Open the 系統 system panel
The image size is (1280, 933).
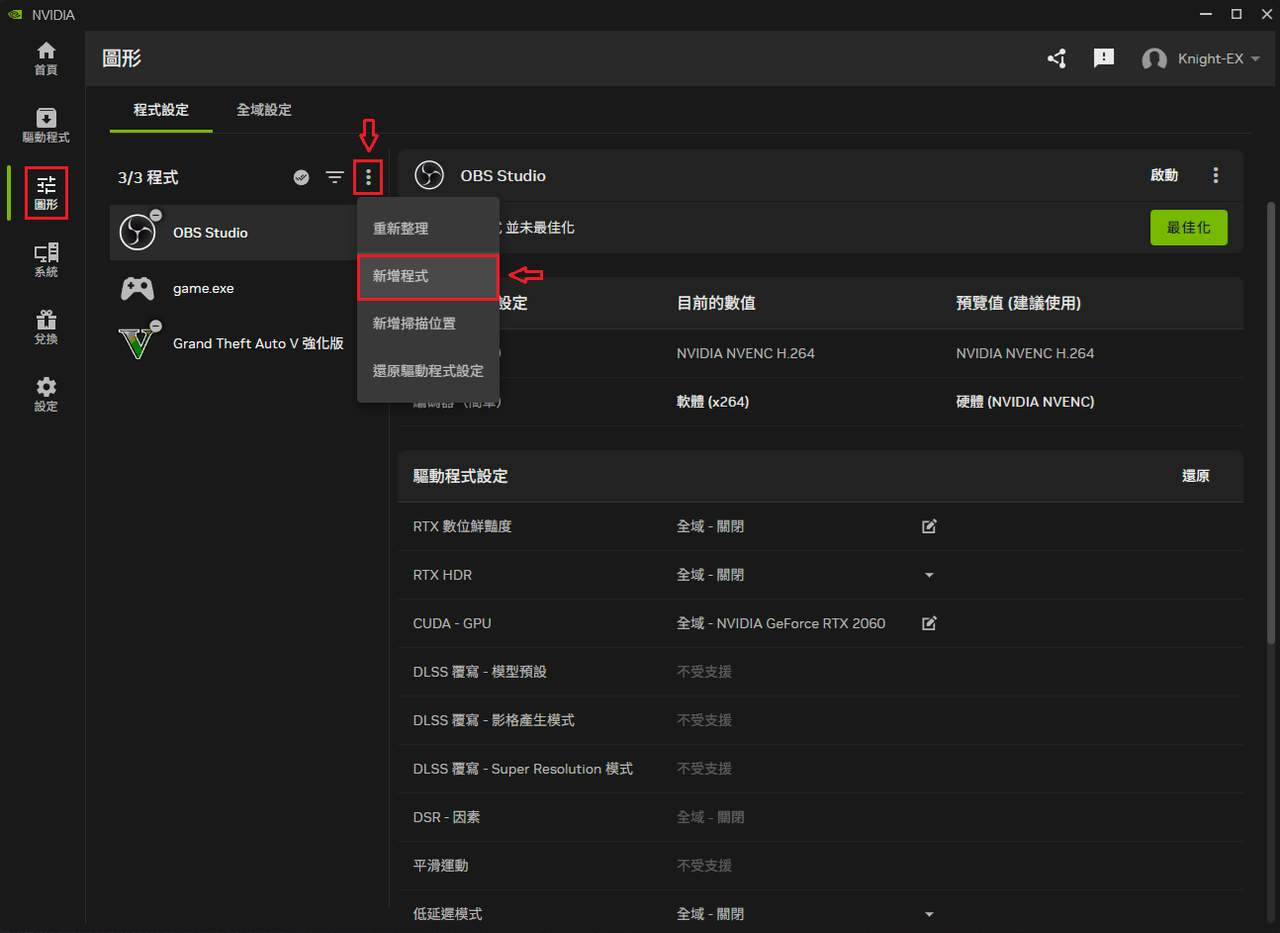tap(45, 260)
